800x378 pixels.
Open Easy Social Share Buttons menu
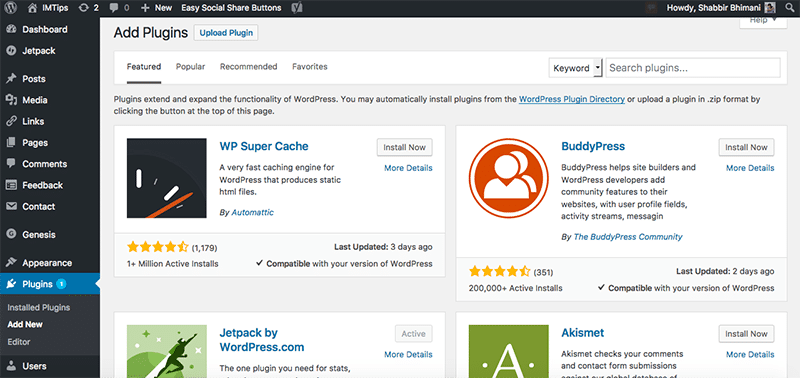(232, 8)
